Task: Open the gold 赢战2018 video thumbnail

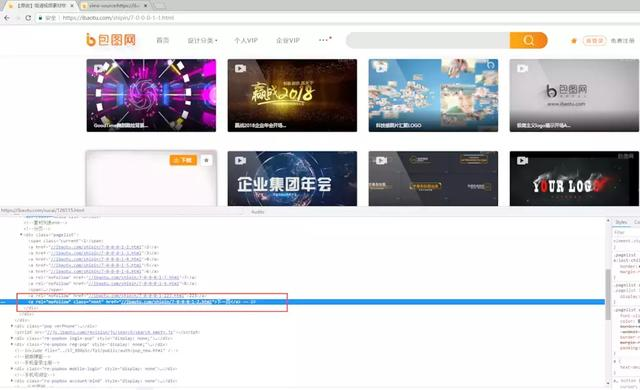Action: [292, 95]
